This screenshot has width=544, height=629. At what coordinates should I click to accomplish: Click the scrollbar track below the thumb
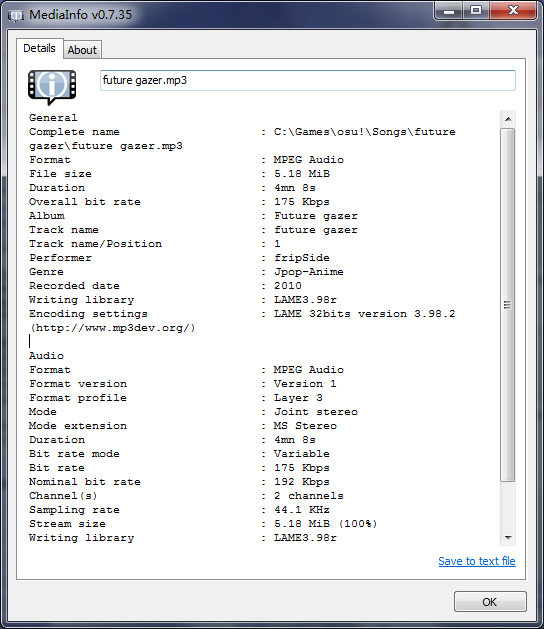[x=508, y=505]
